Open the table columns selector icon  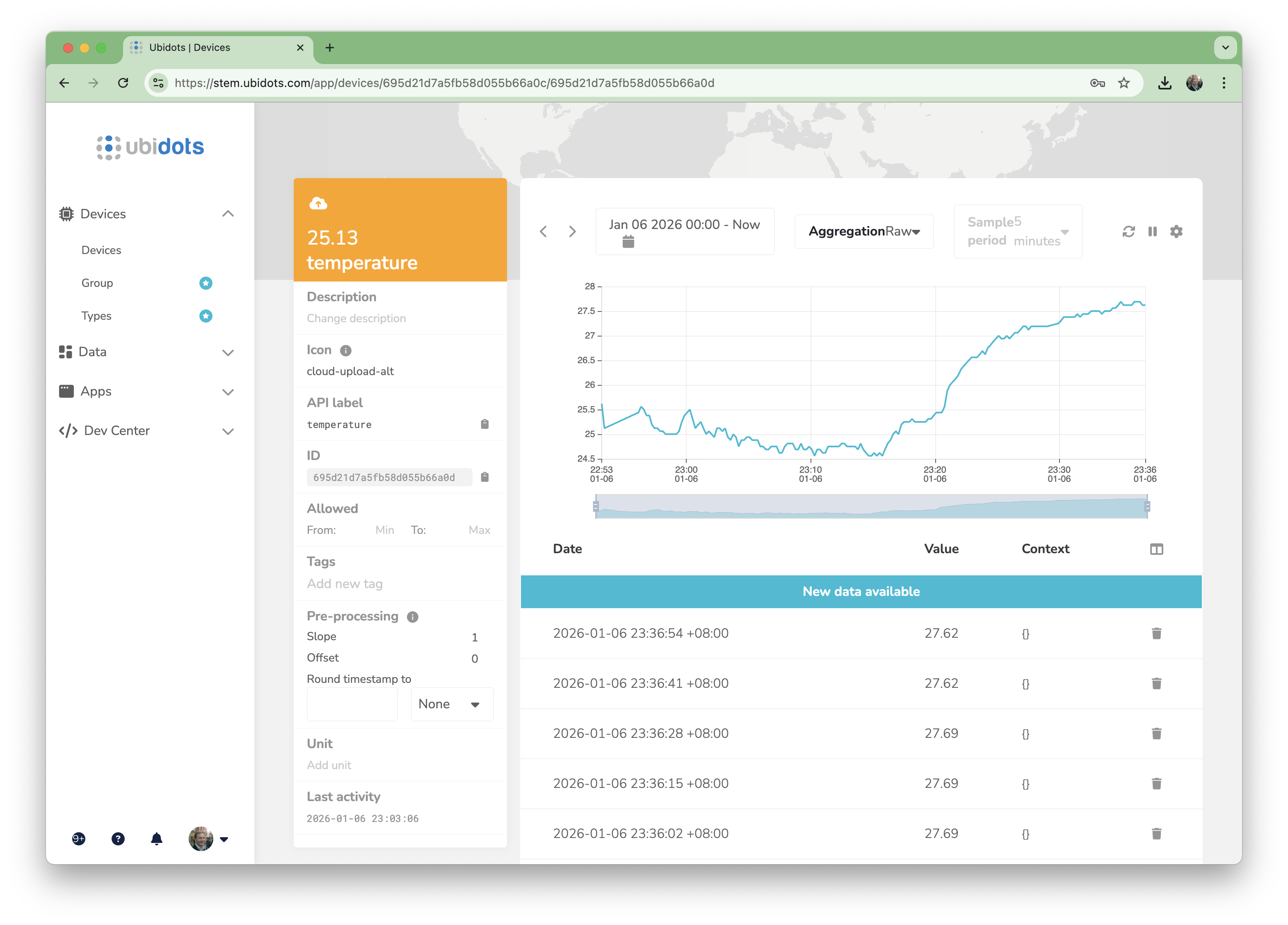pyautogui.click(x=1156, y=549)
